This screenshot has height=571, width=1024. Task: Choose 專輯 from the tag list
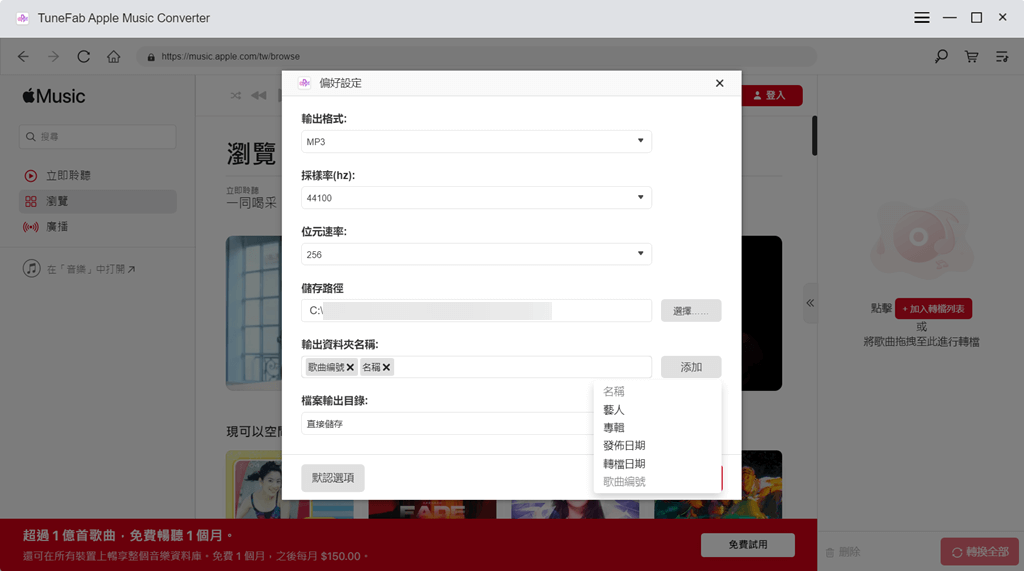pyautogui.click(x=614, y=427)
